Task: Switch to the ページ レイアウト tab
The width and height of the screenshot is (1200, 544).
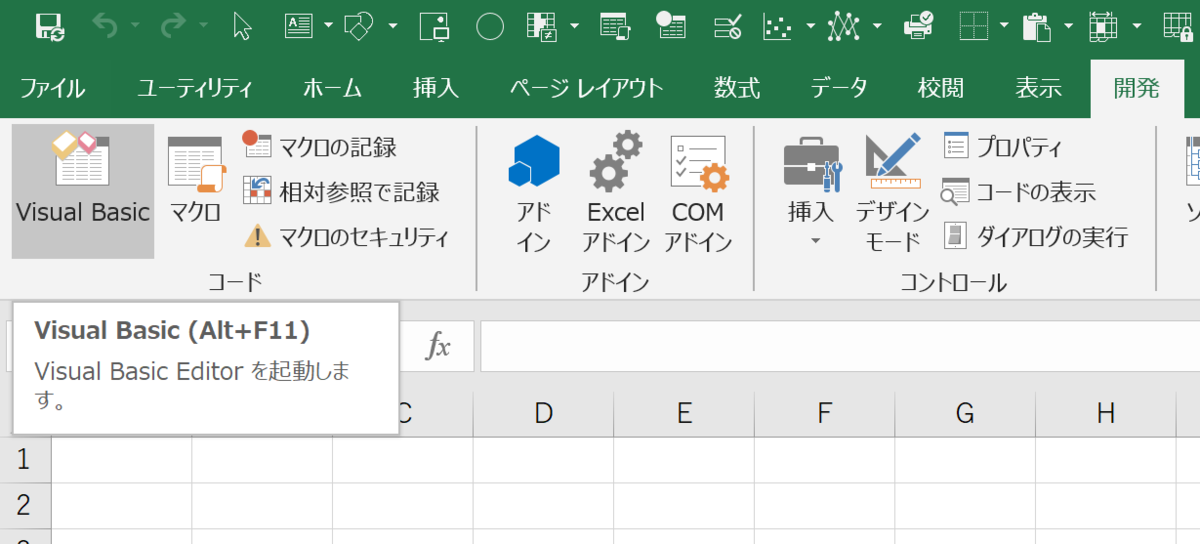Action: (586, 88)
